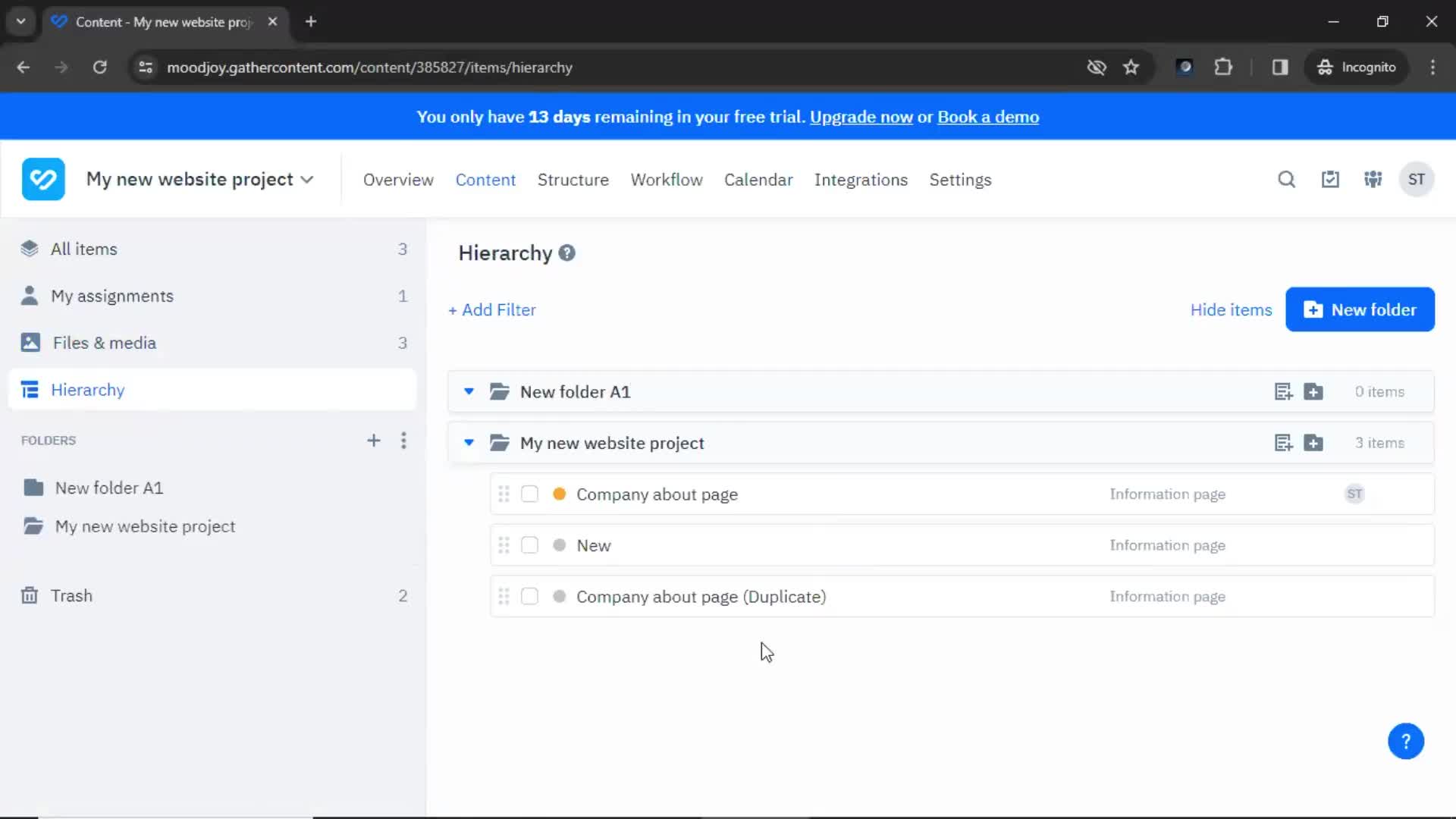Open a new browser tab
Viewport: 1456px width, 819px height.
click(x=311, y=21)
